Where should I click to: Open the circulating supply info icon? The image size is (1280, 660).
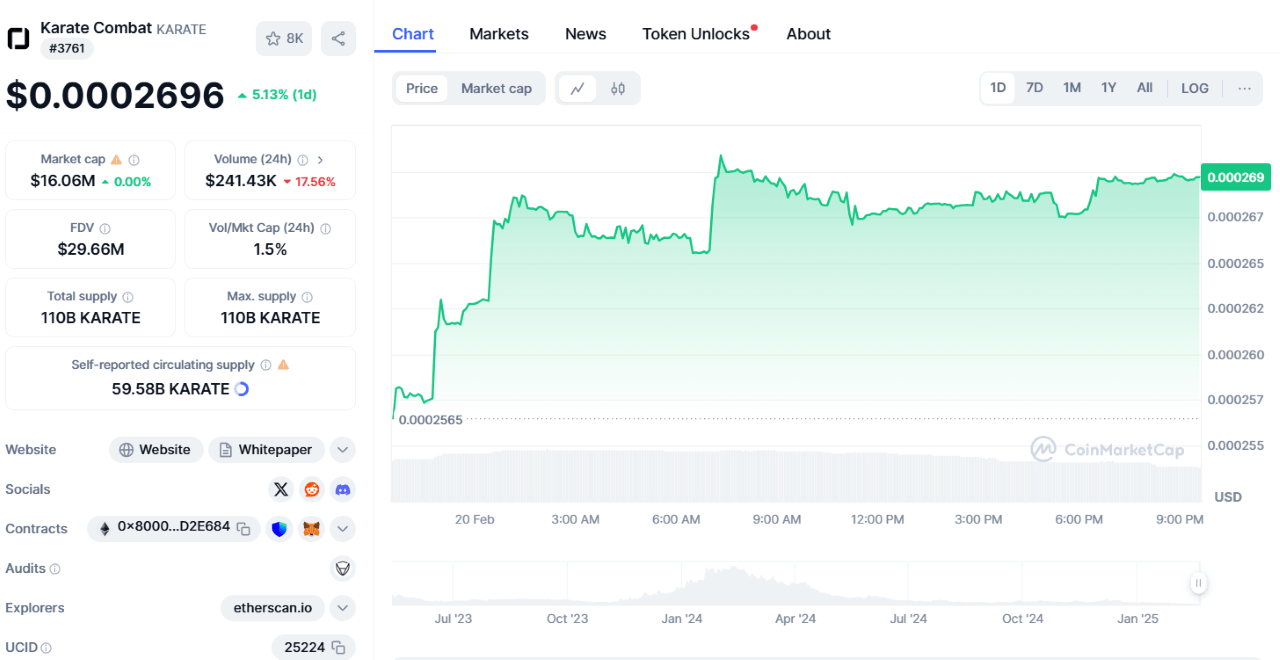pyautogui.click(x=265, y=365)
